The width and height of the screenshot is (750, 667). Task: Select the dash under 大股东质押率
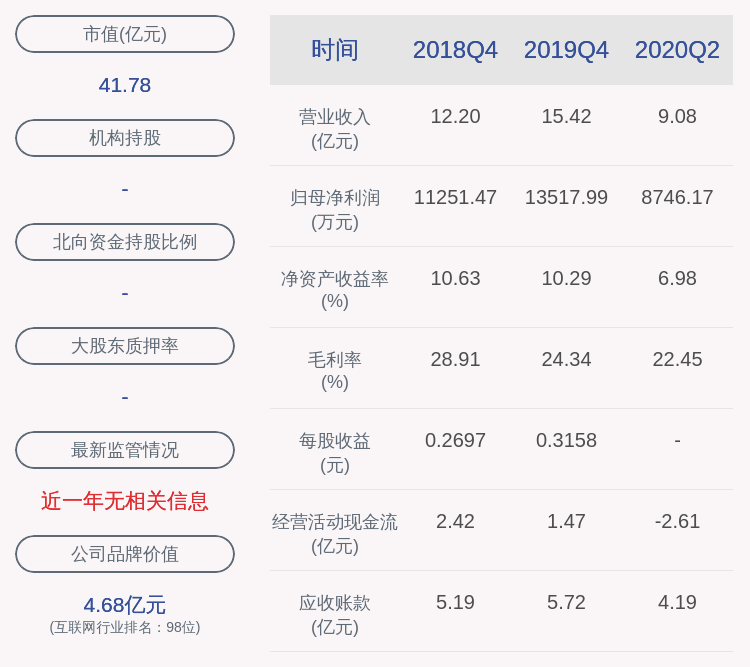(125, 398)
